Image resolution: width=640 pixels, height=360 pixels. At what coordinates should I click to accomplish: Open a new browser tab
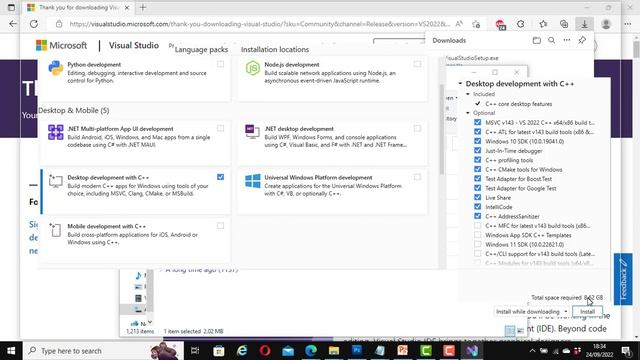tap(143, 7)
